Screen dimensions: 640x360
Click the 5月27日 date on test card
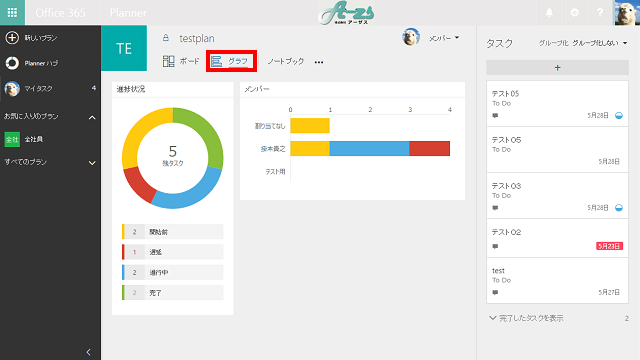609,292
